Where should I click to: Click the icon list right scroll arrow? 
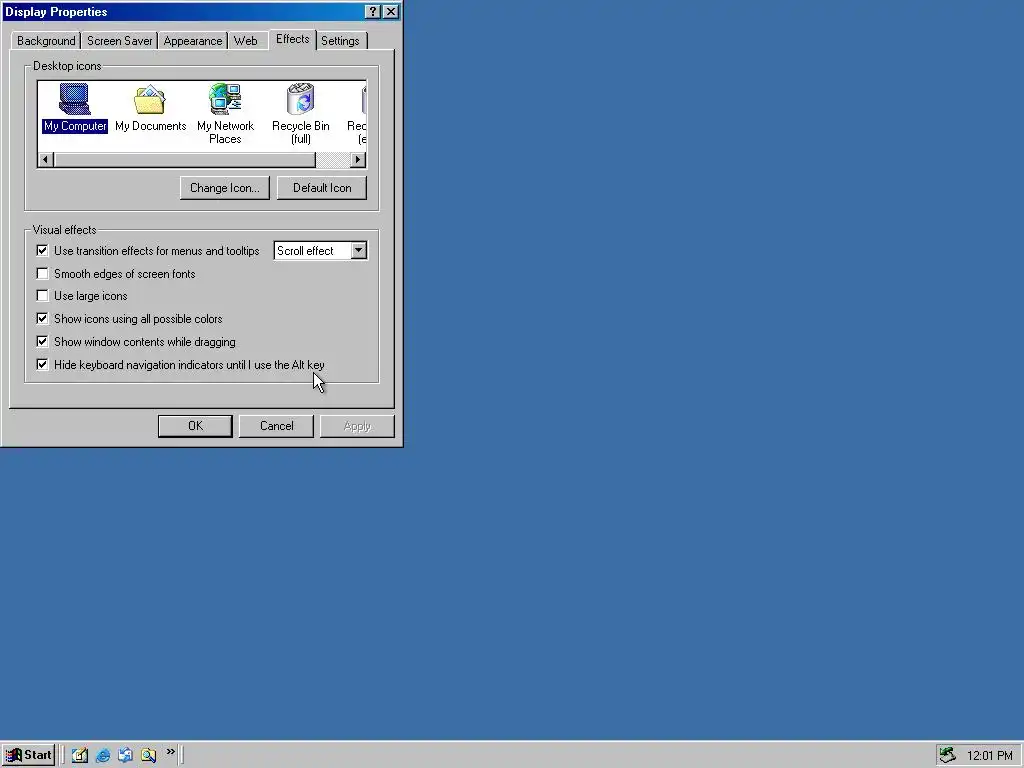[358, 159]
